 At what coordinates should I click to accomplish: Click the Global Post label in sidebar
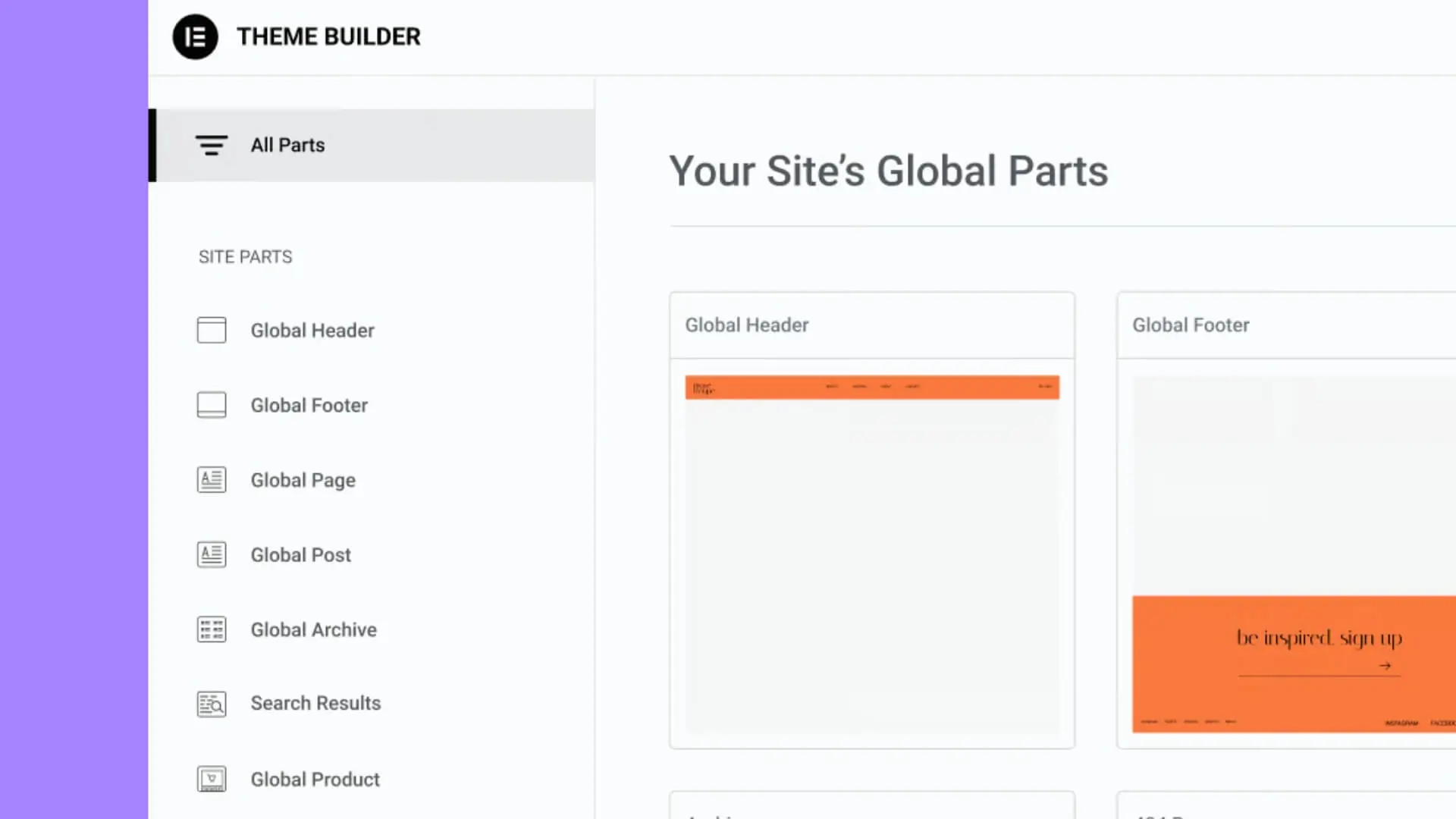tap(300, 555)
